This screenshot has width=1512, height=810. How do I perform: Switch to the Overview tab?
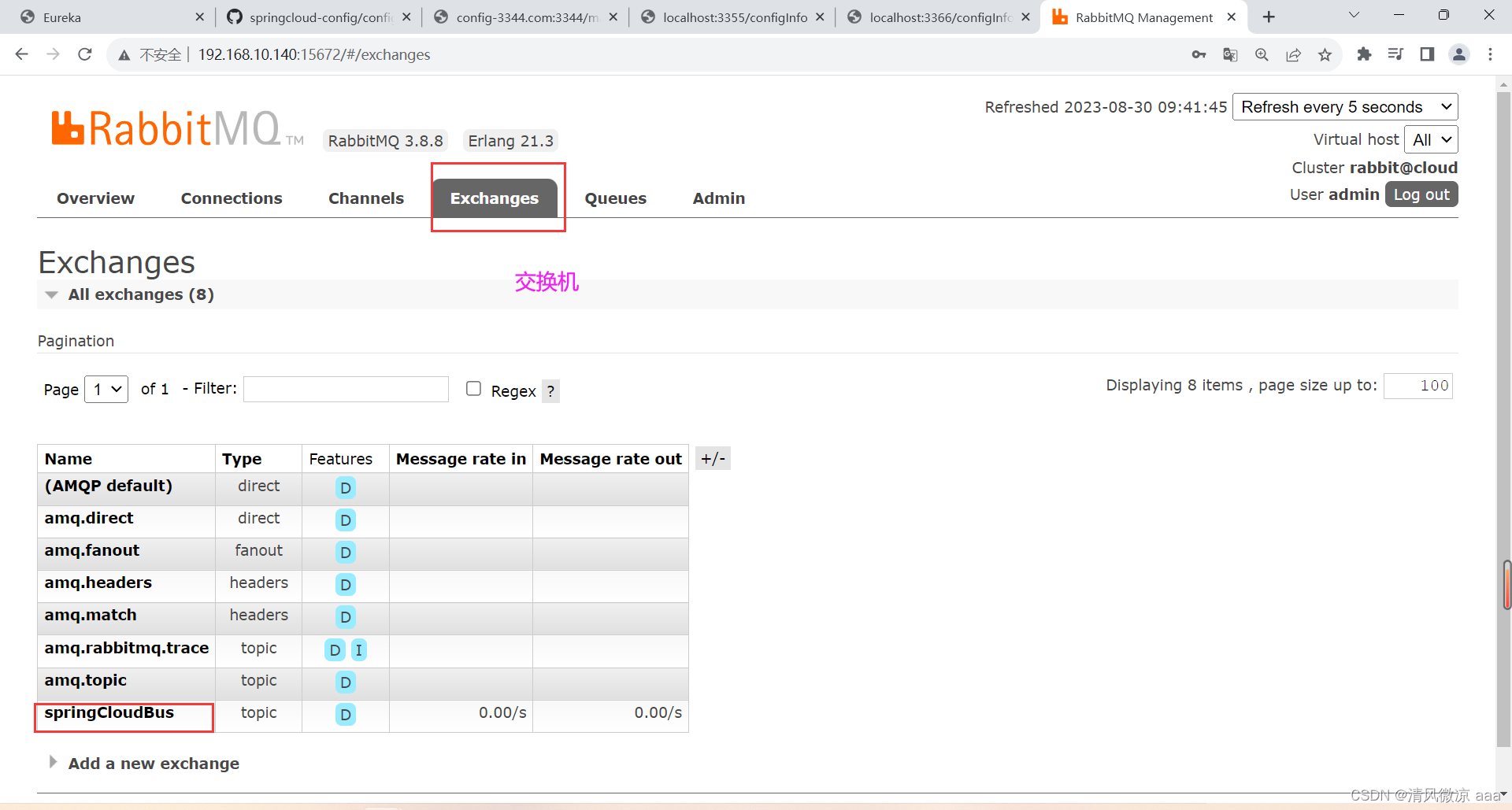click(95, 198)
